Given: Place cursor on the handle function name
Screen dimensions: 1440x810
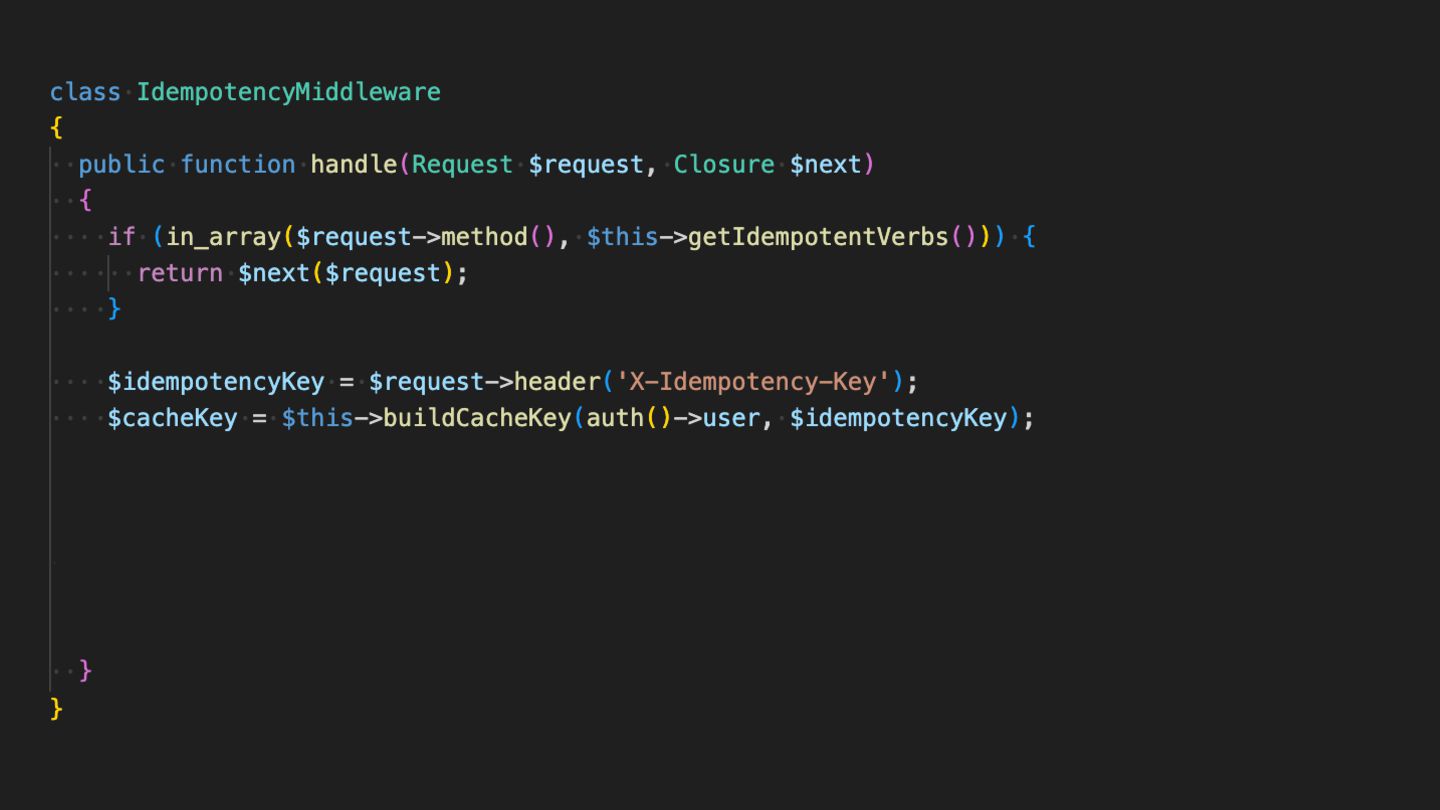Looking at the screenshot, I should click(x=354, y=164).
